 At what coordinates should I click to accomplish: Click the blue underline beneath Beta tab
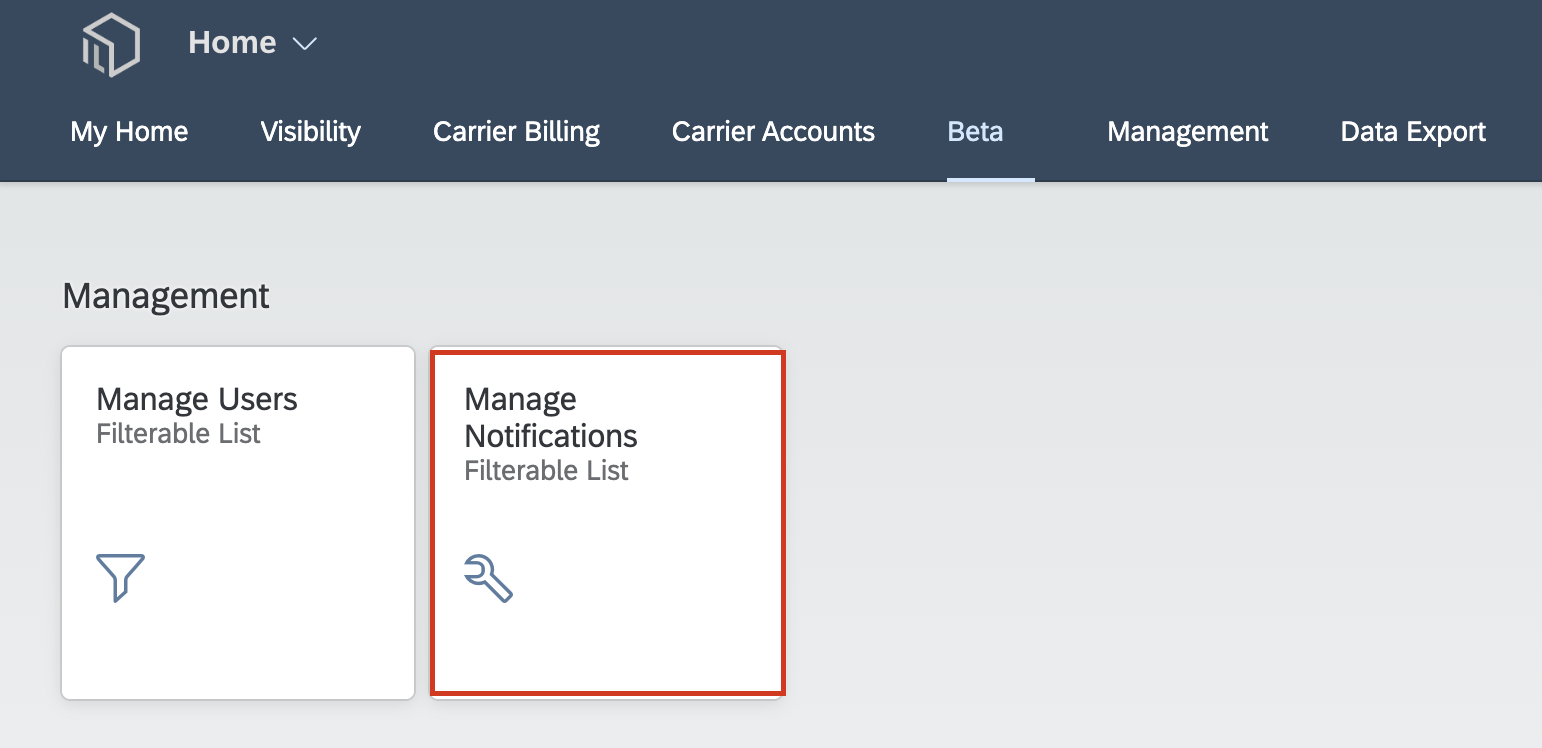[990, 179]
